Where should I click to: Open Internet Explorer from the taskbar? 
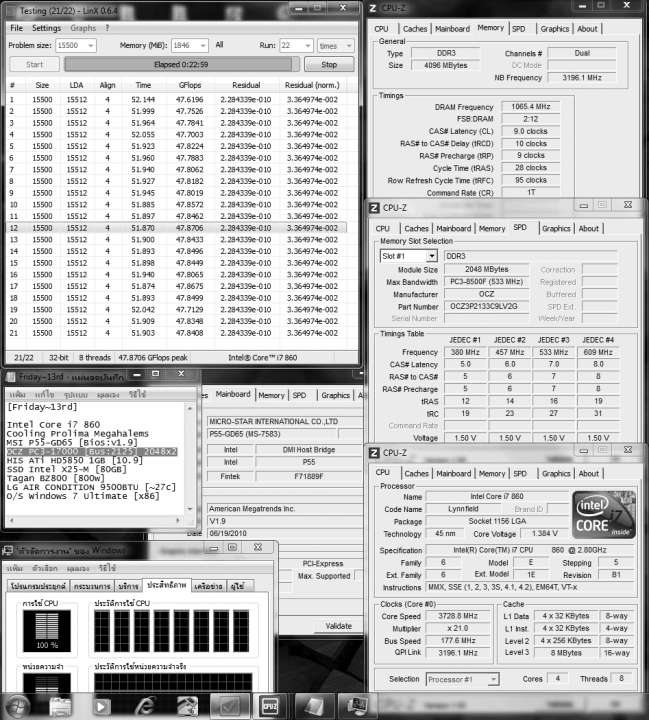pyautogui.click(x=144, y=706)
